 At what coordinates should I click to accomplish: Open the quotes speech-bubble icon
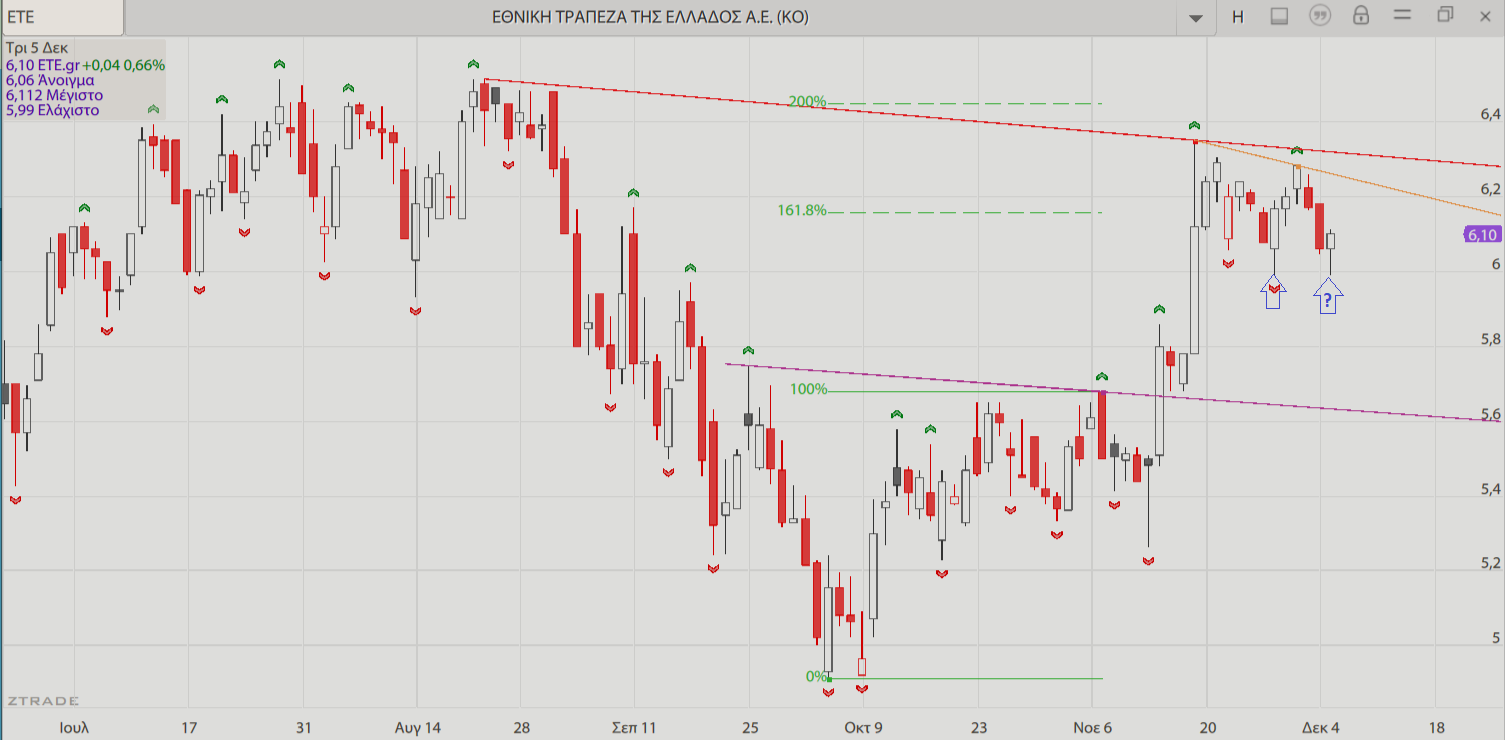(1320, 16)
